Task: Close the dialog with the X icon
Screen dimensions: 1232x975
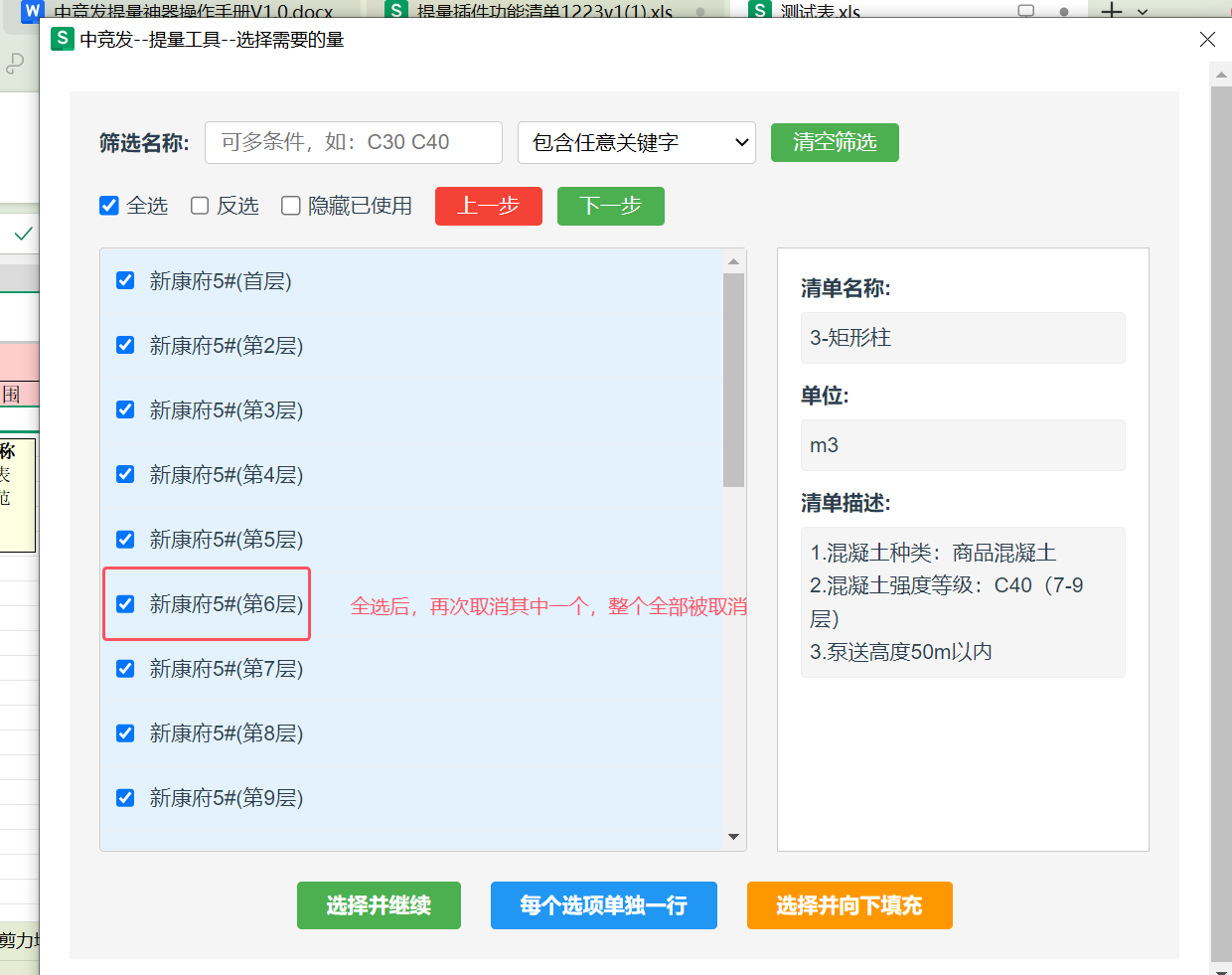Action: (x=1207, y=39)
